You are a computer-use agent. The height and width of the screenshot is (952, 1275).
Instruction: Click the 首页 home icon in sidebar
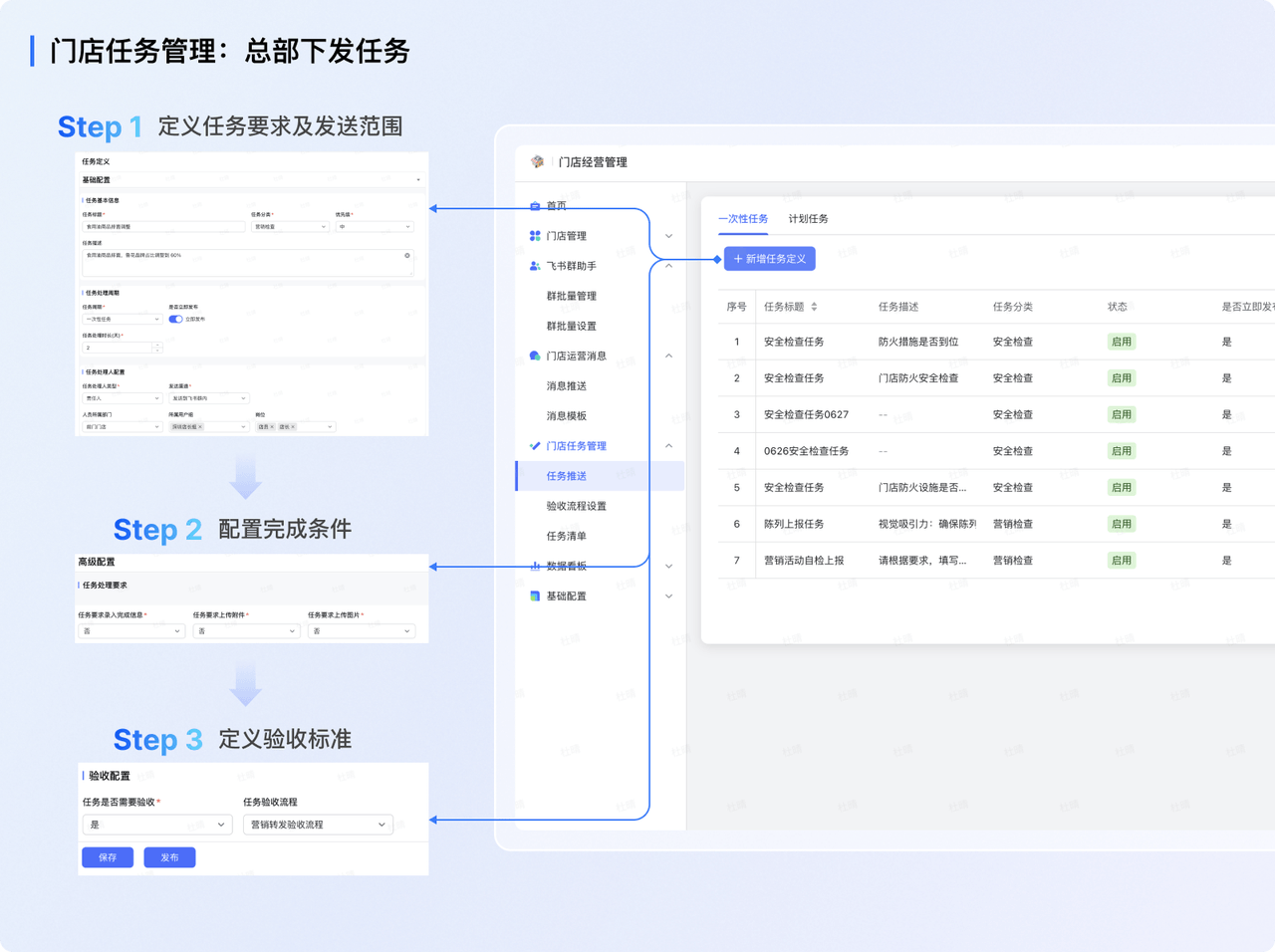(535, 206)
